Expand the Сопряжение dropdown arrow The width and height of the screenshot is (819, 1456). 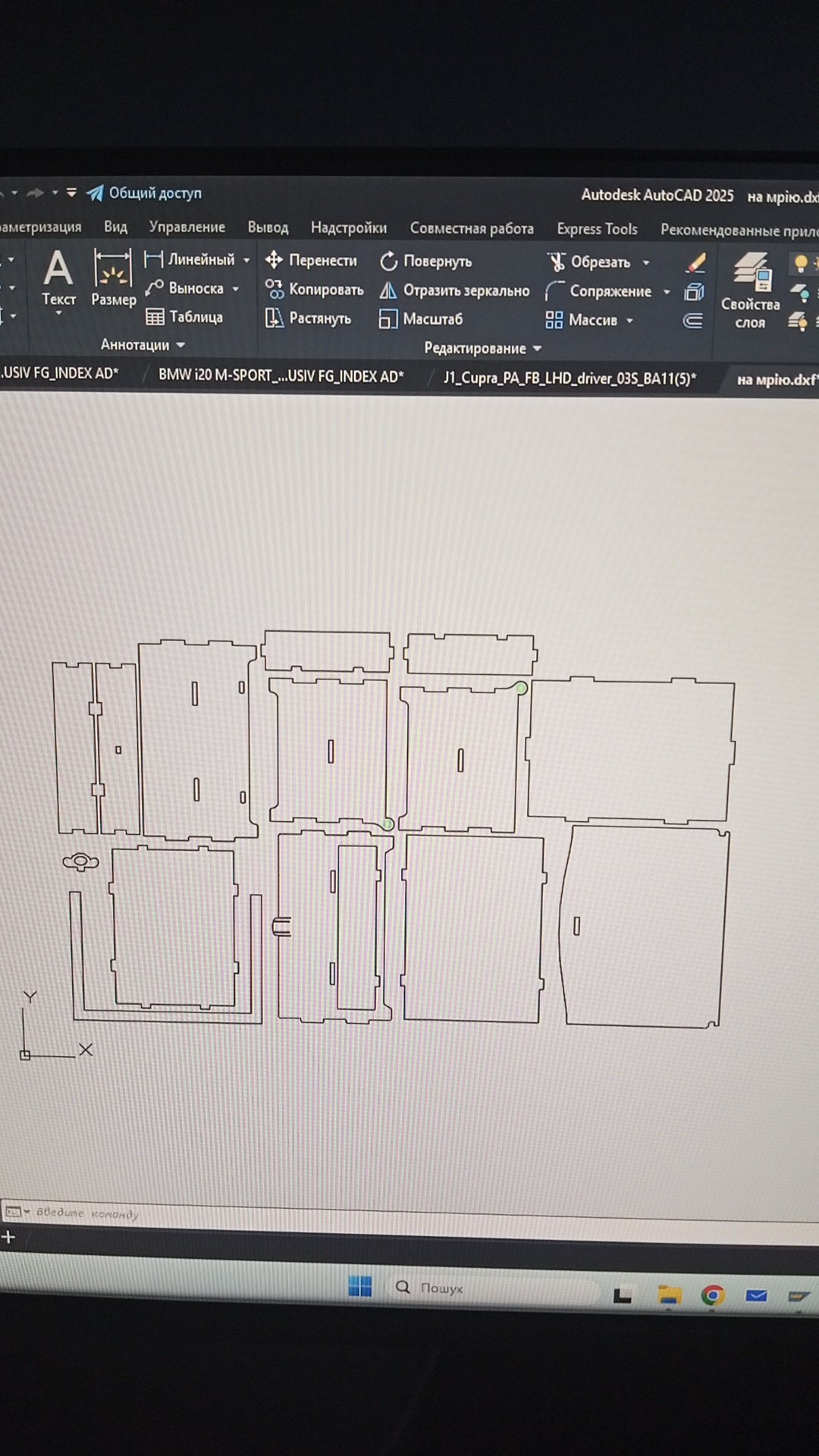(x=667, y=292)
